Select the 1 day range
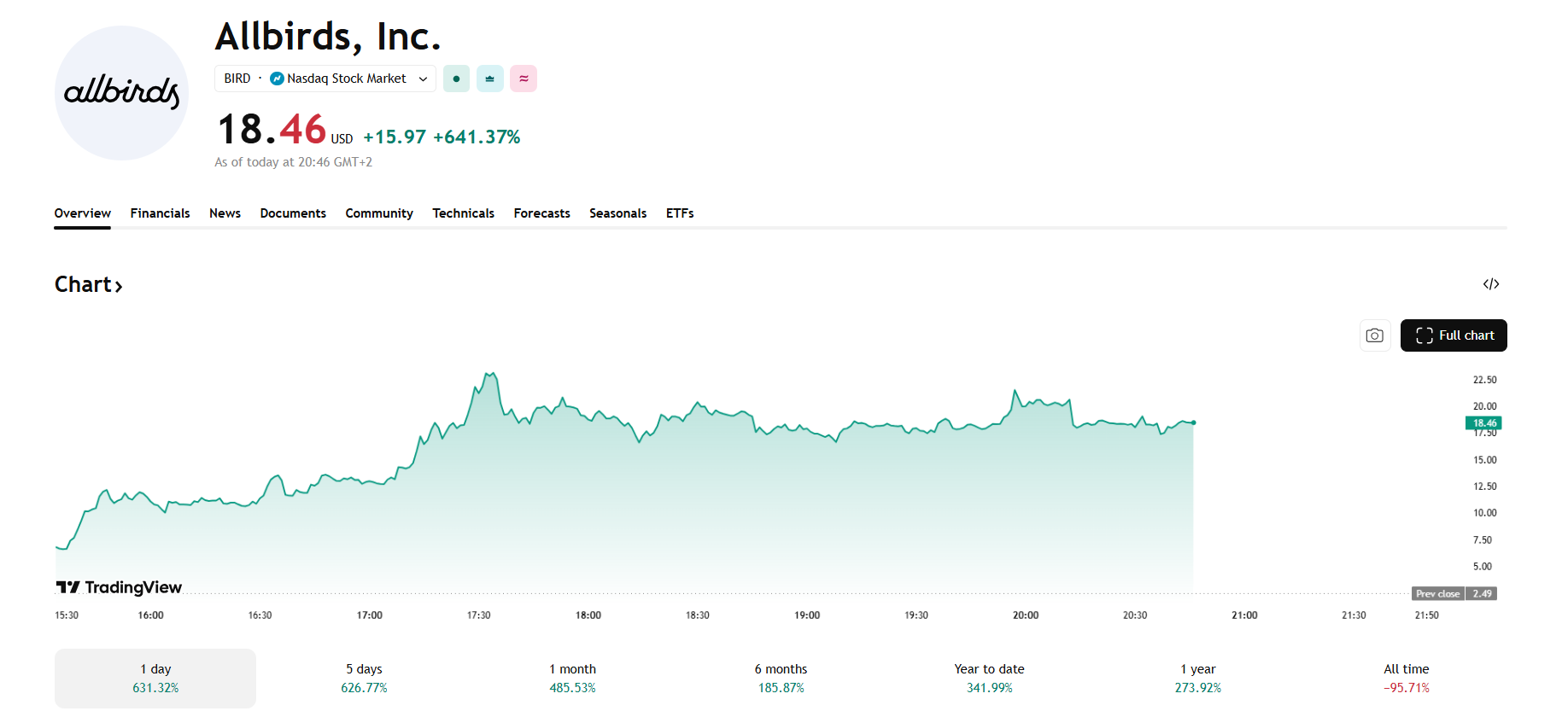The image size is (1568, 711). click(x=155, y=679)
